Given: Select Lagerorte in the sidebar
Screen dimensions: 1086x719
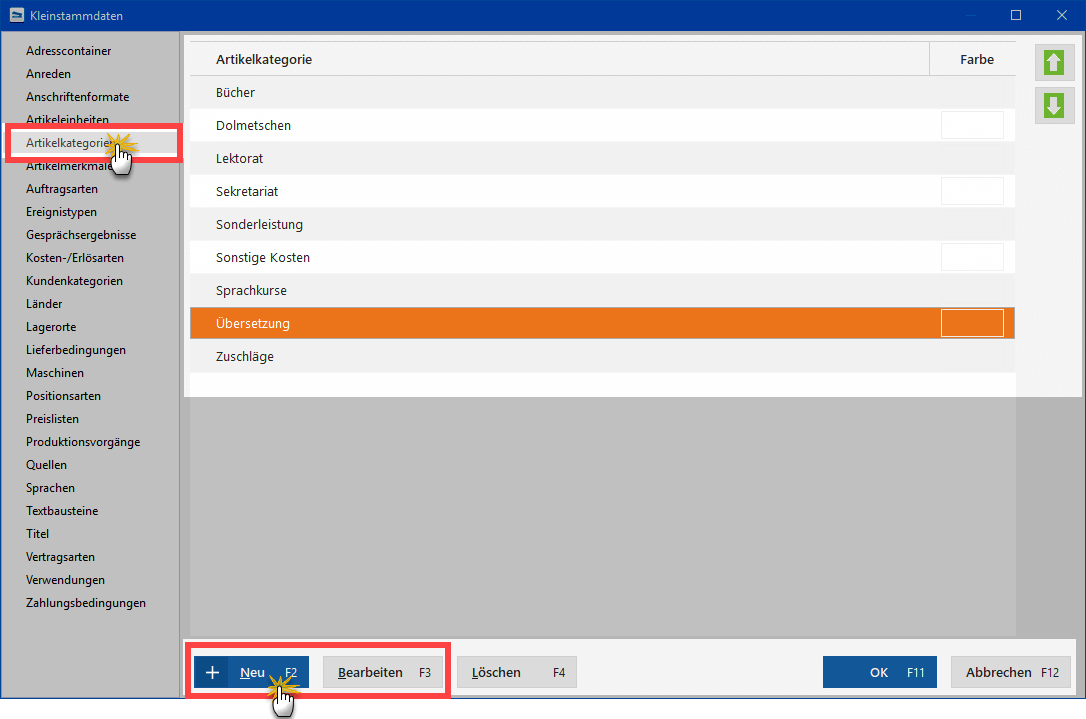Looking at the screenshot, I should tap(51, 326).
